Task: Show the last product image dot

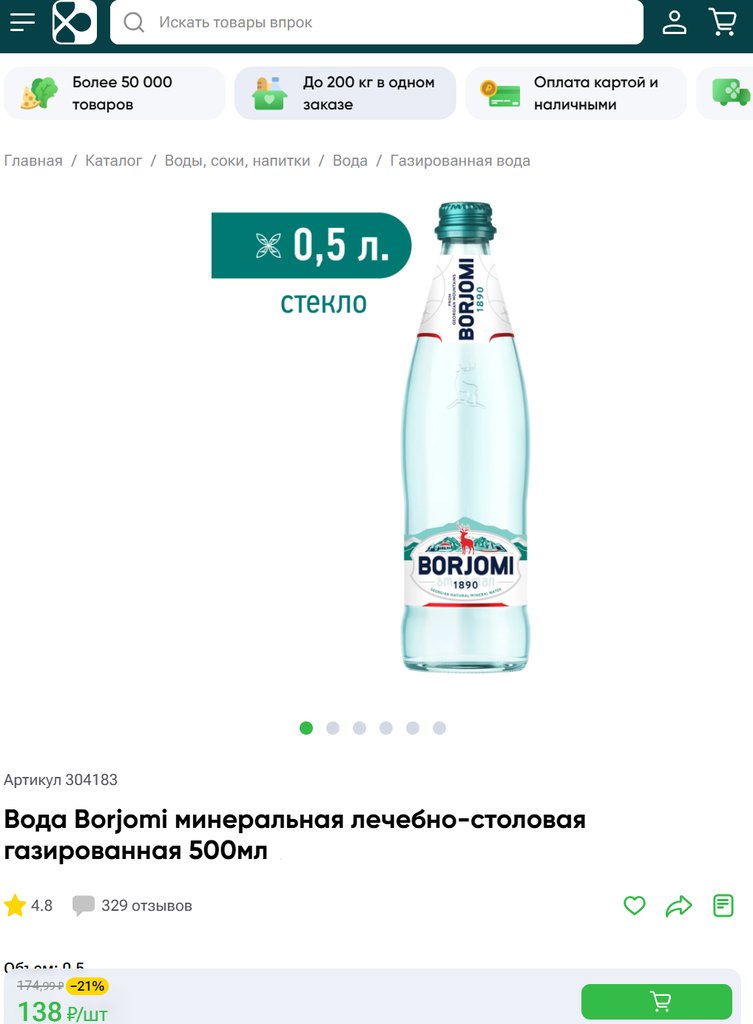Action: click(x=439, y=728)
